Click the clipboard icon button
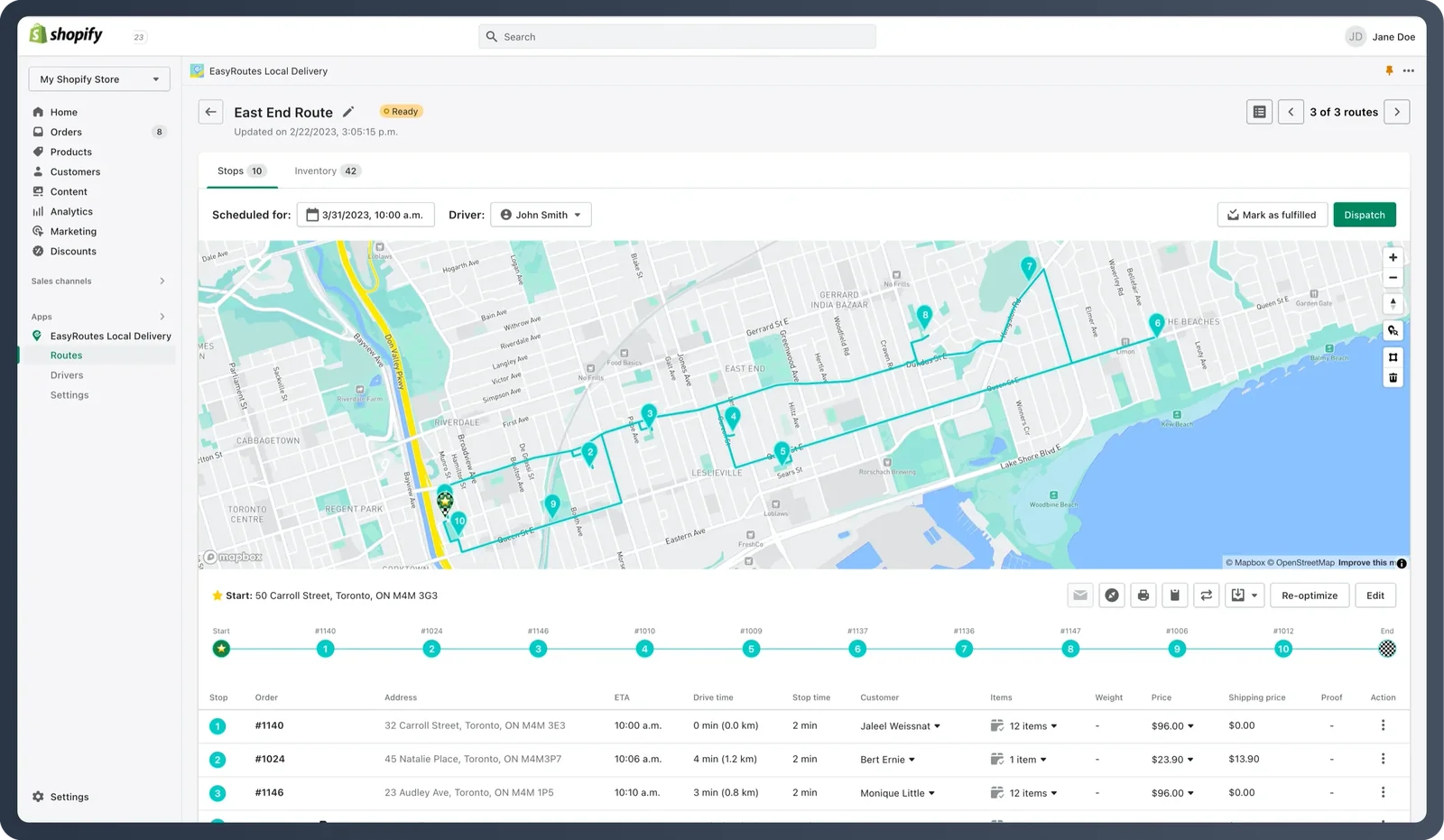1444x840 pixels. [1175, 595]
